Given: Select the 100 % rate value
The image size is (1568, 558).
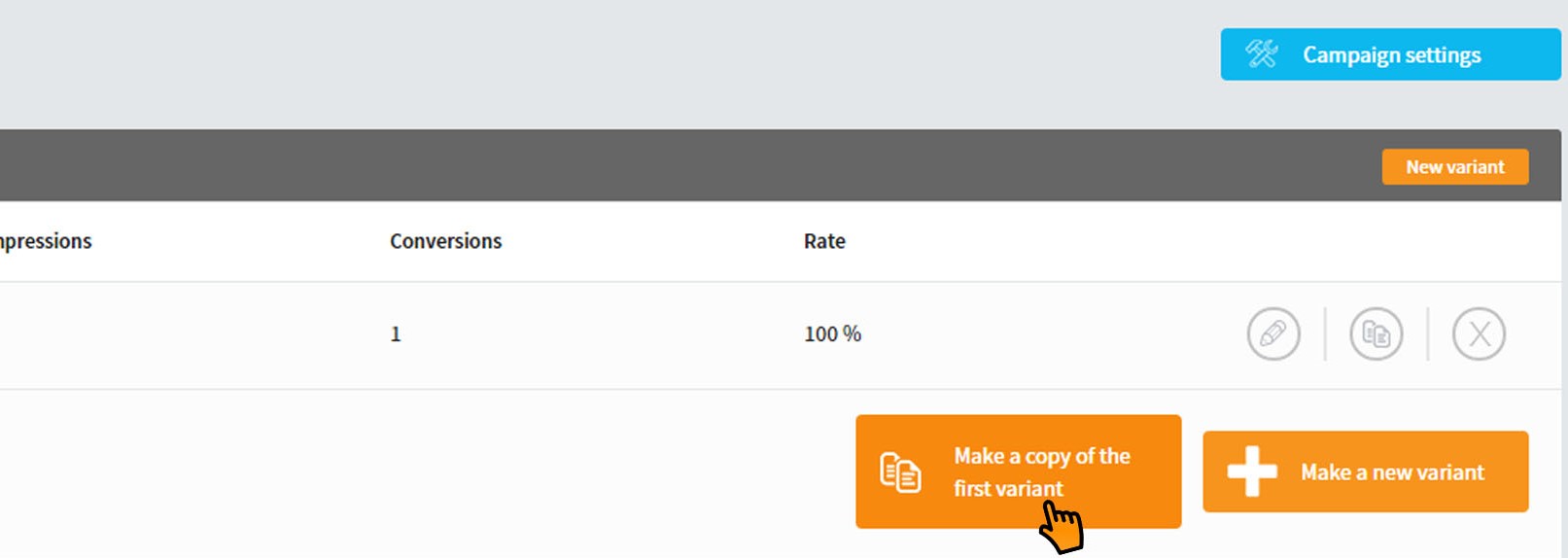Looking at the screenshot, I should point(832,334).
